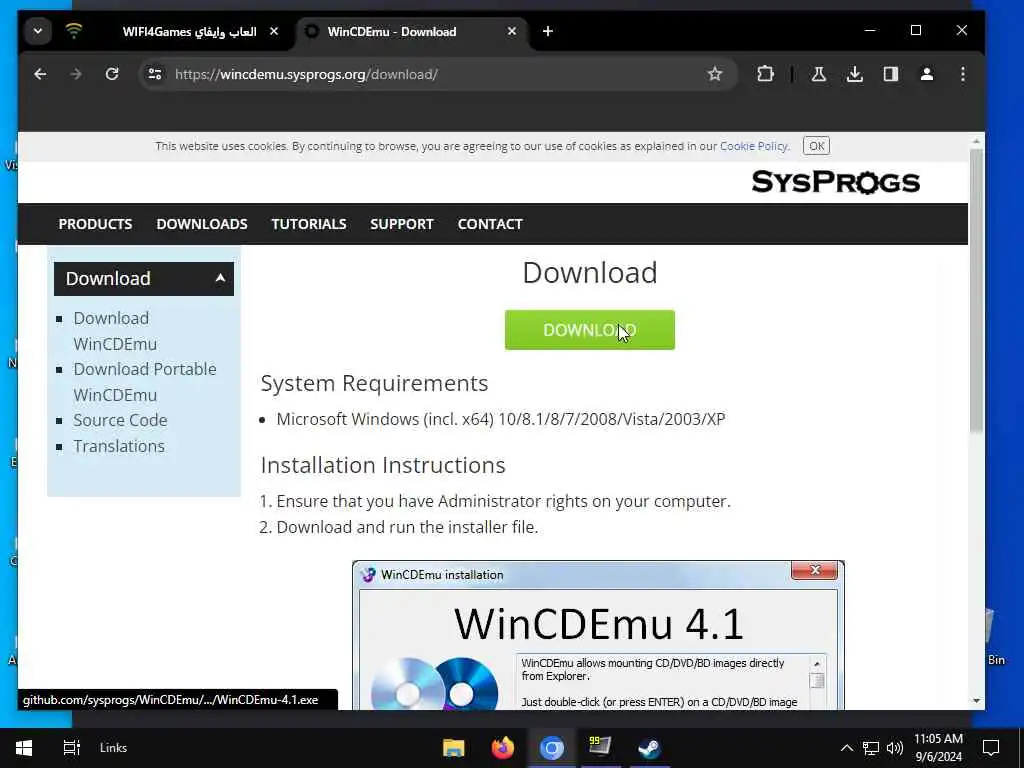Accept cookies with OK button
Screen dimensions: 1024x768
click(x=816, y=146)
